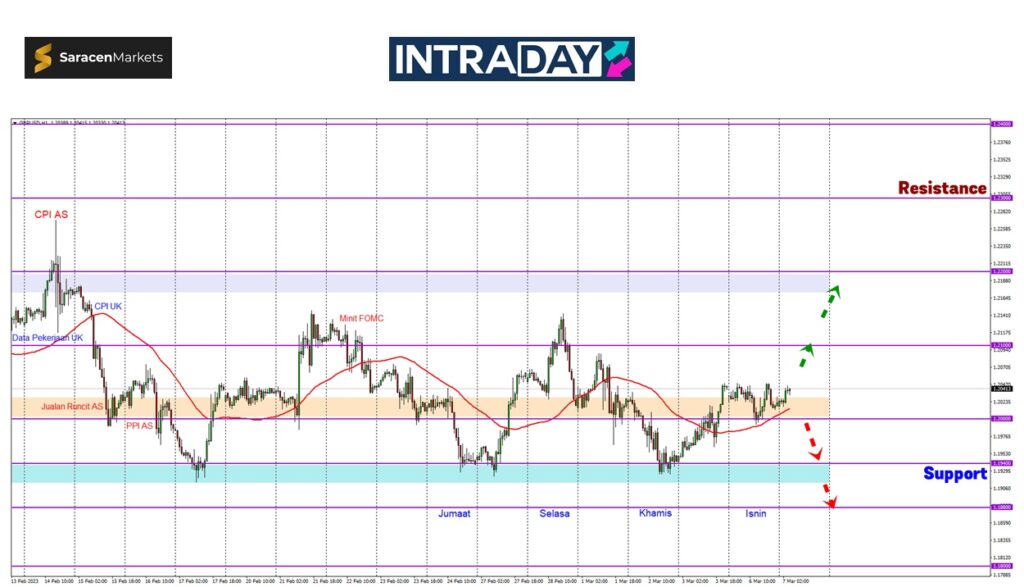Click the Khamis day label
The image size is (1024, 587).
click(655, 513)
